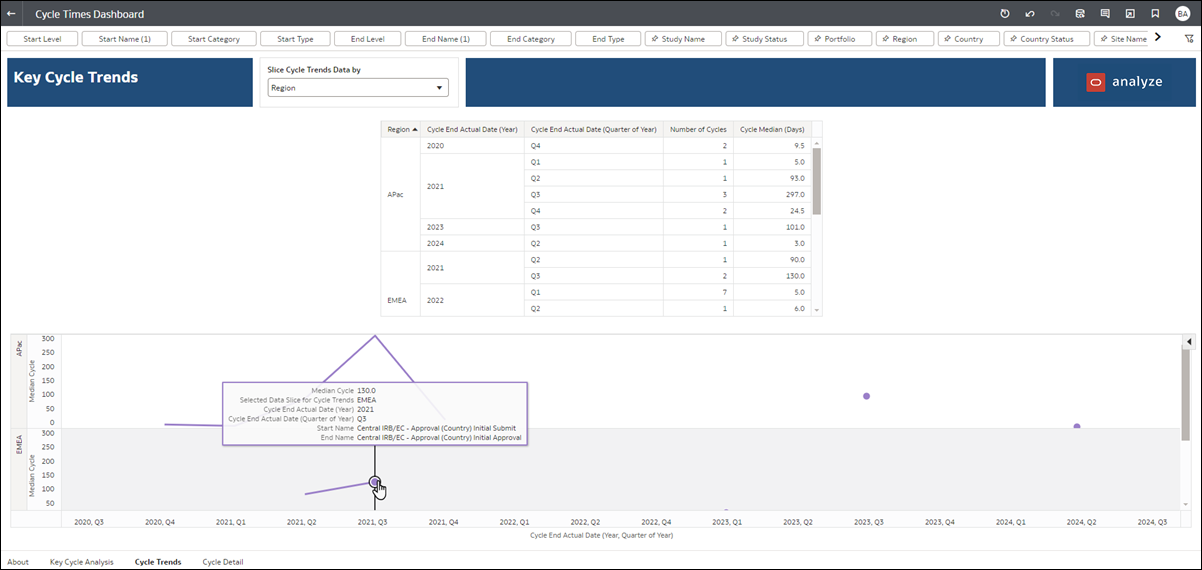Show more filters with right chevron
The height and width of the screenshot is (570, 1202).
(x=1158, y=38)
